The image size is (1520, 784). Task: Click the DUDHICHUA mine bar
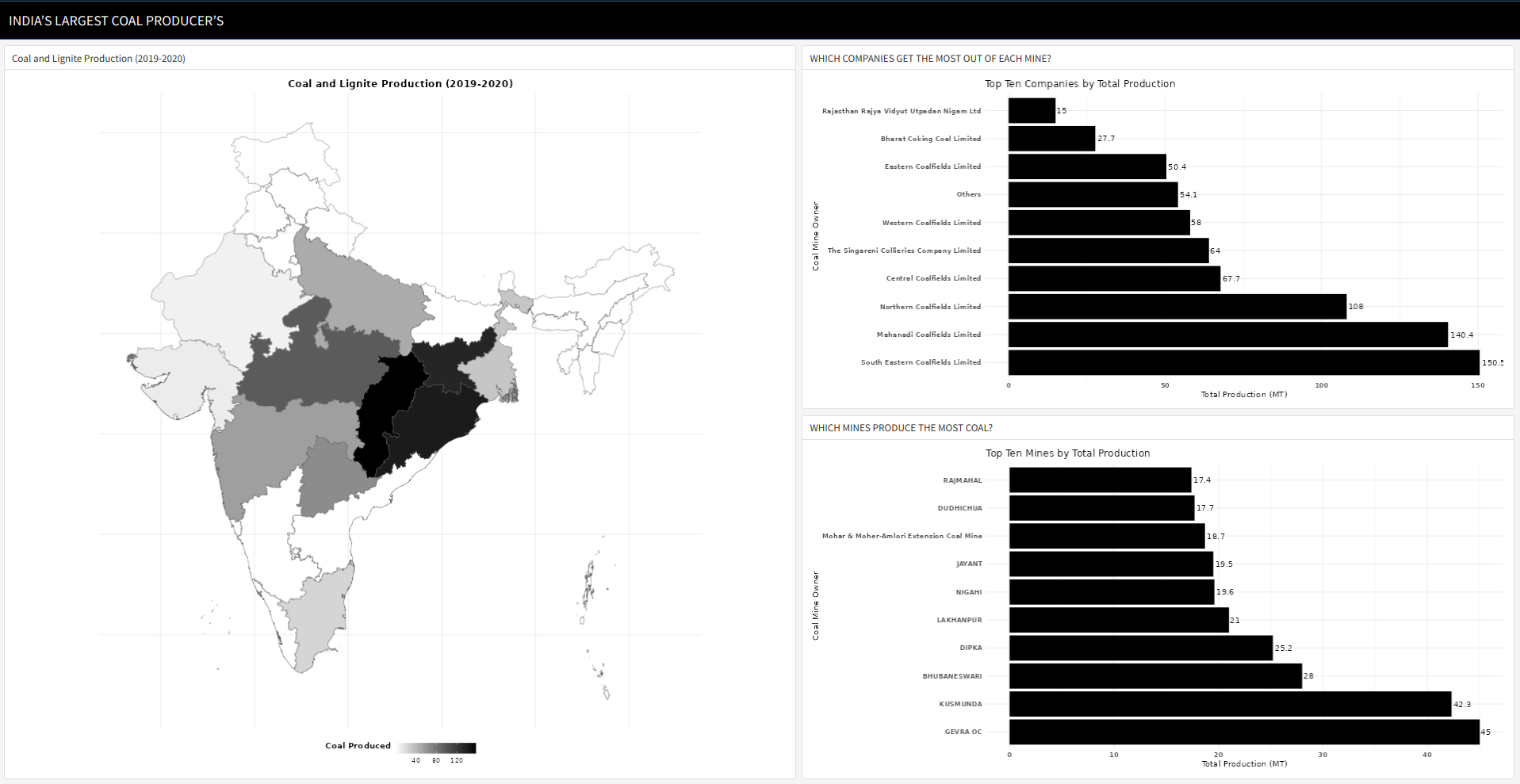click(1101, 508)
